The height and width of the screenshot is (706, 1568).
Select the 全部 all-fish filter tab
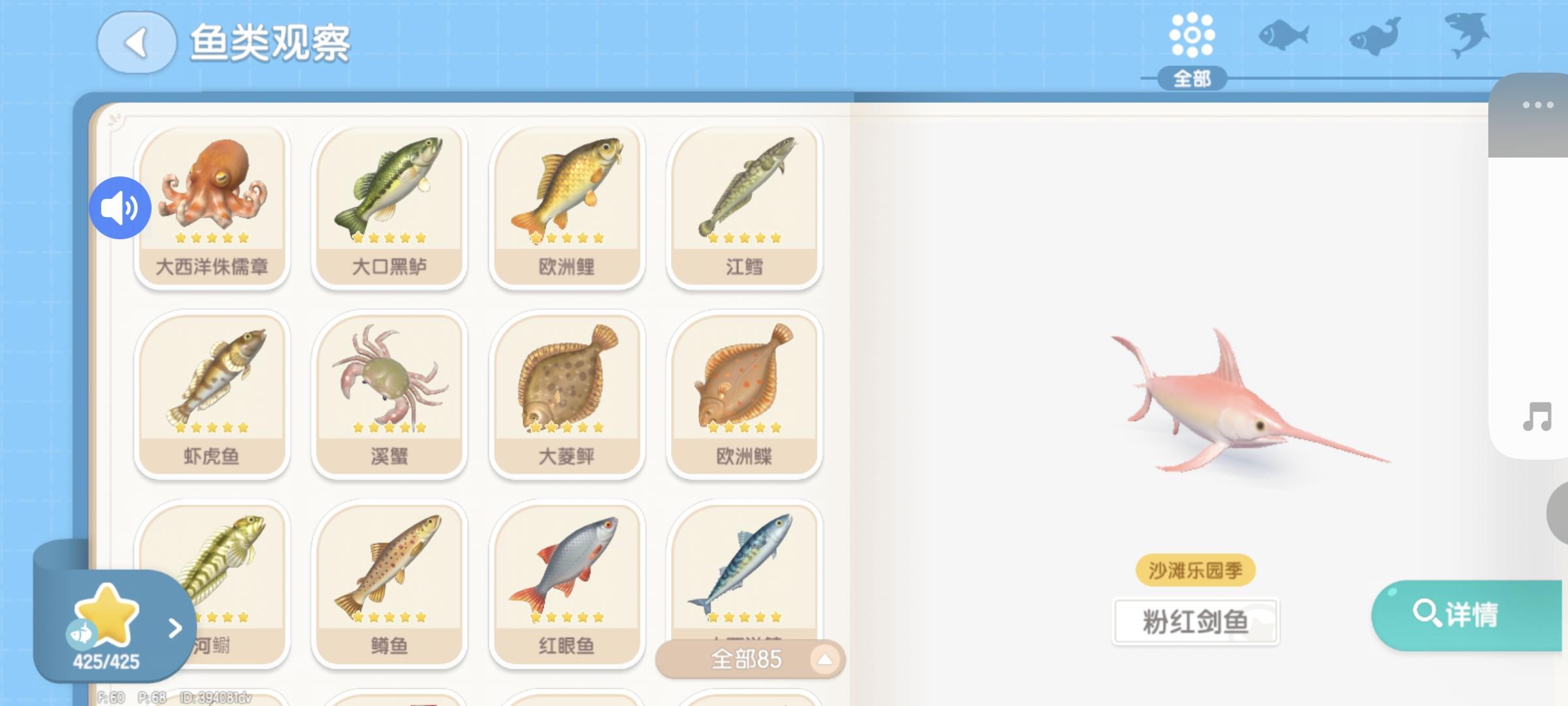tap(1192, 50)
